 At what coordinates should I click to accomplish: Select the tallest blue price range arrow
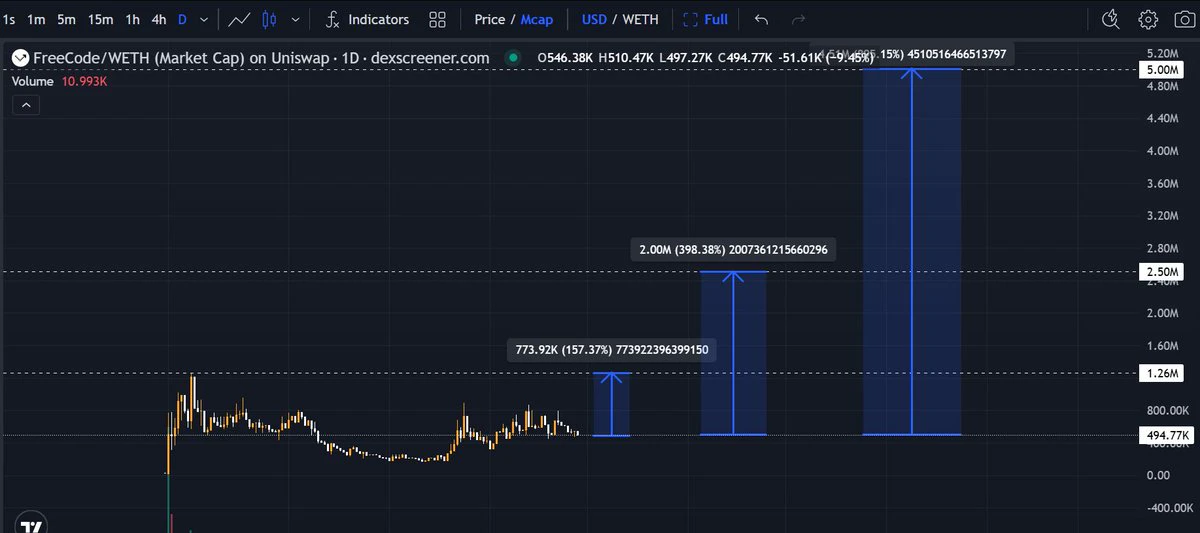912,252
